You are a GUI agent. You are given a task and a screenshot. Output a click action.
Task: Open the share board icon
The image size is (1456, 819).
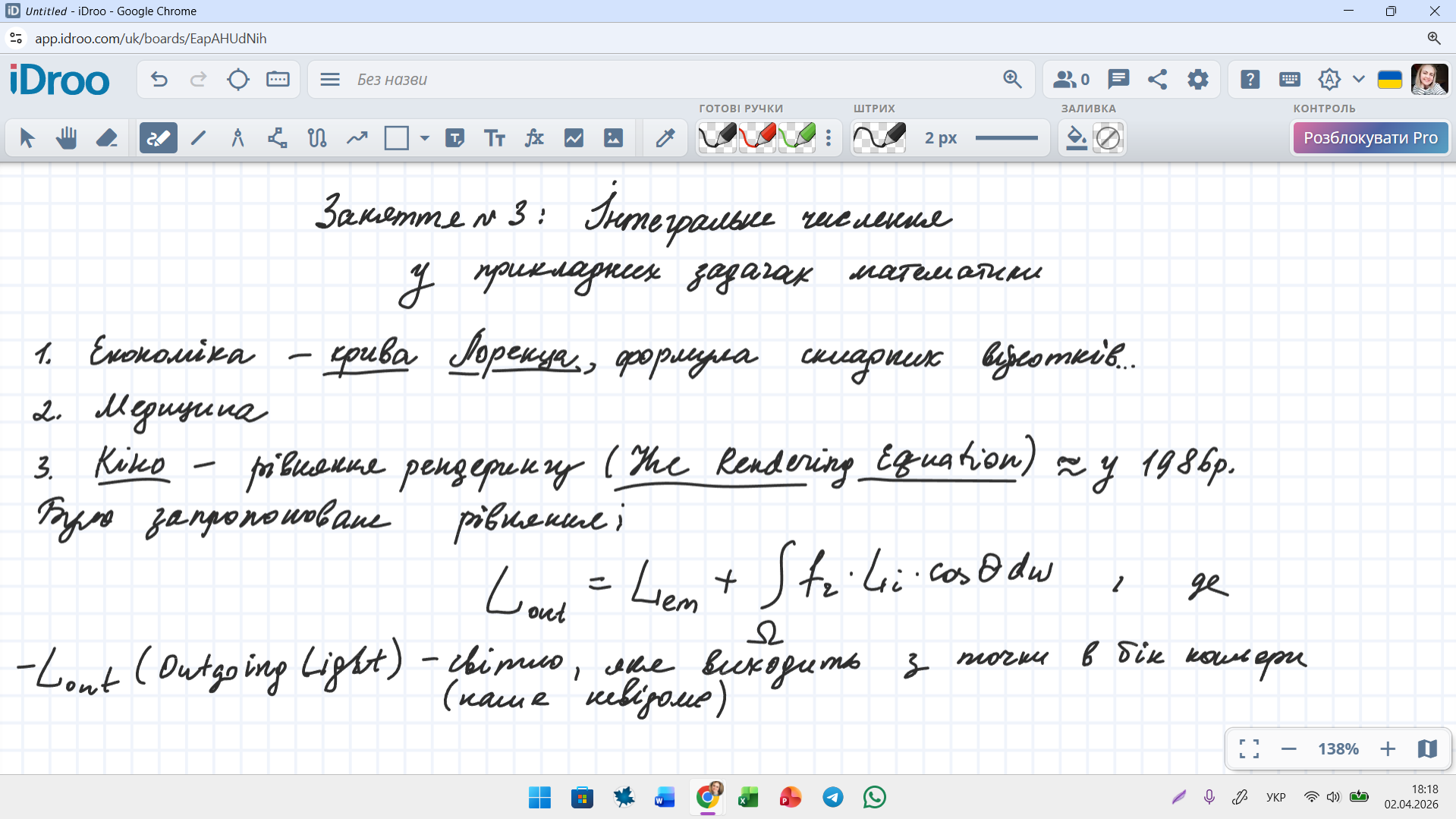click(x=1157, y=80)
